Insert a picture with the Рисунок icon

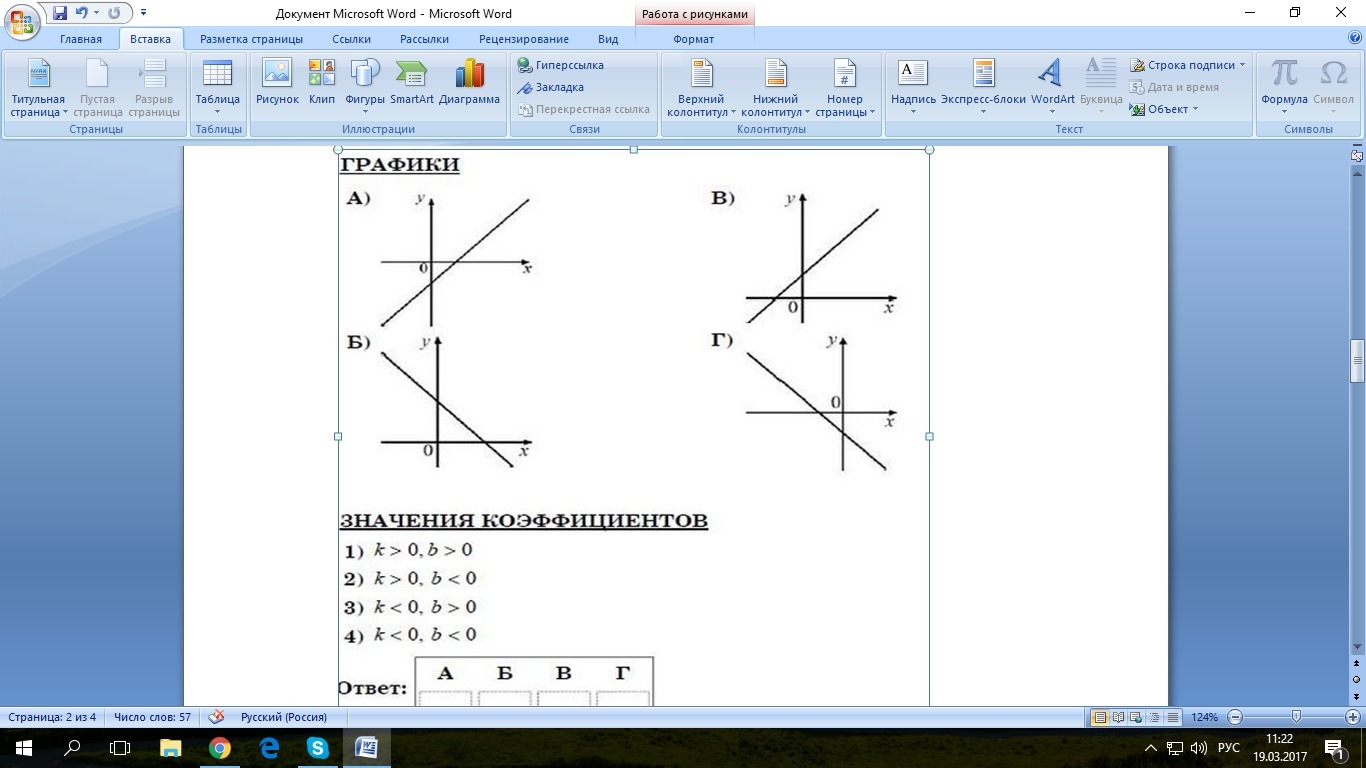pyautogui.click(x=277, y=82)
